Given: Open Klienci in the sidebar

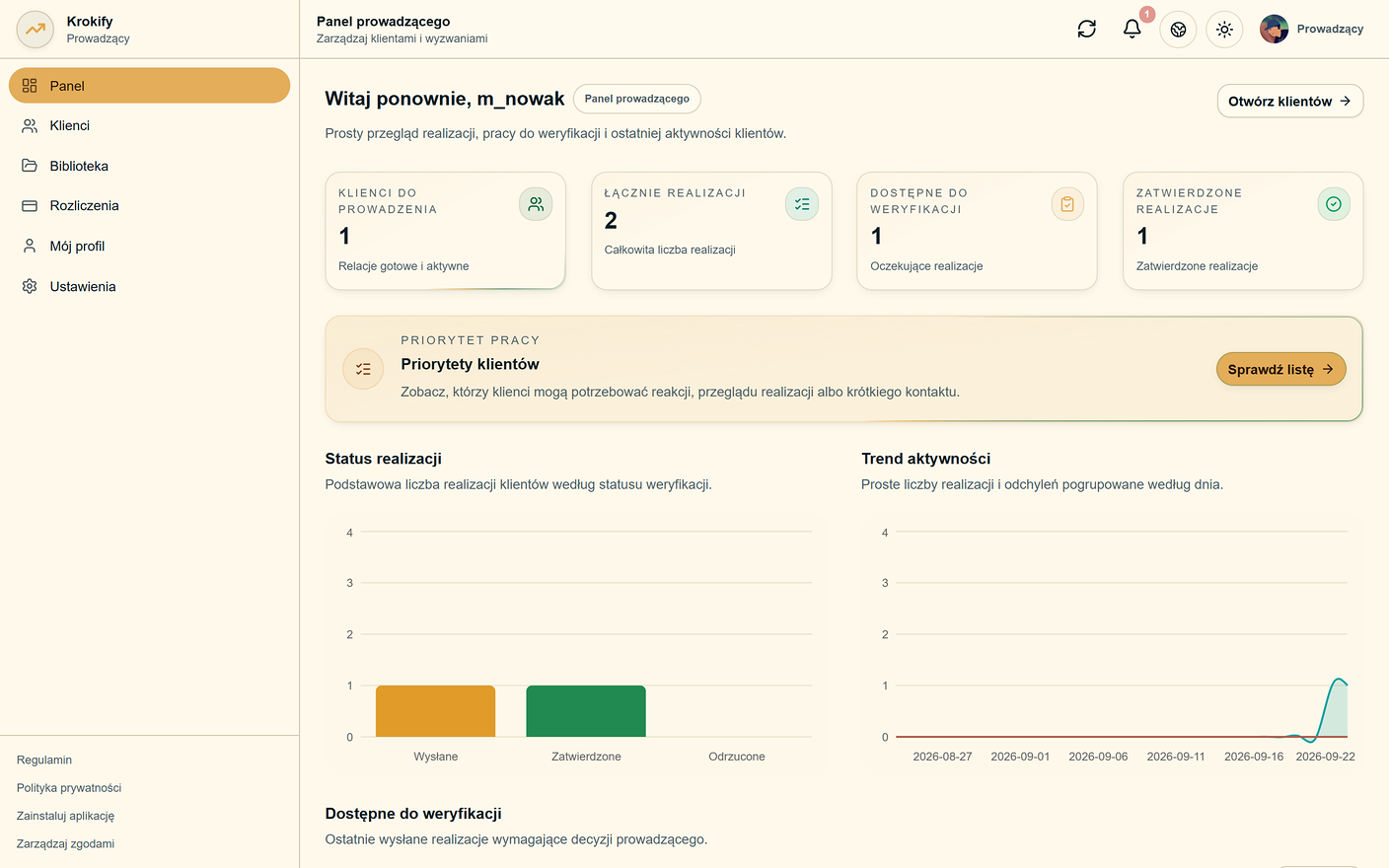Looking at the screenshot, I should [149, 125].
